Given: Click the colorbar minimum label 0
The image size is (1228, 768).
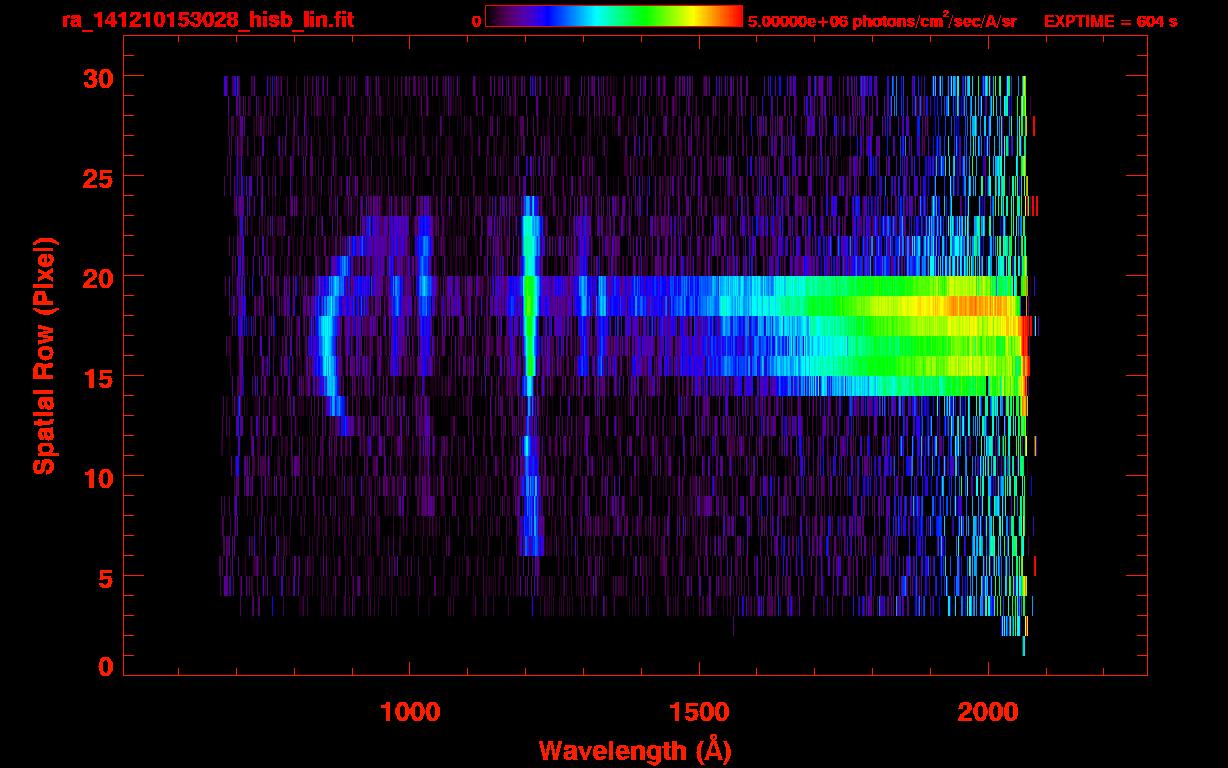Looking at the screenshot, I should tap(476, 20).
